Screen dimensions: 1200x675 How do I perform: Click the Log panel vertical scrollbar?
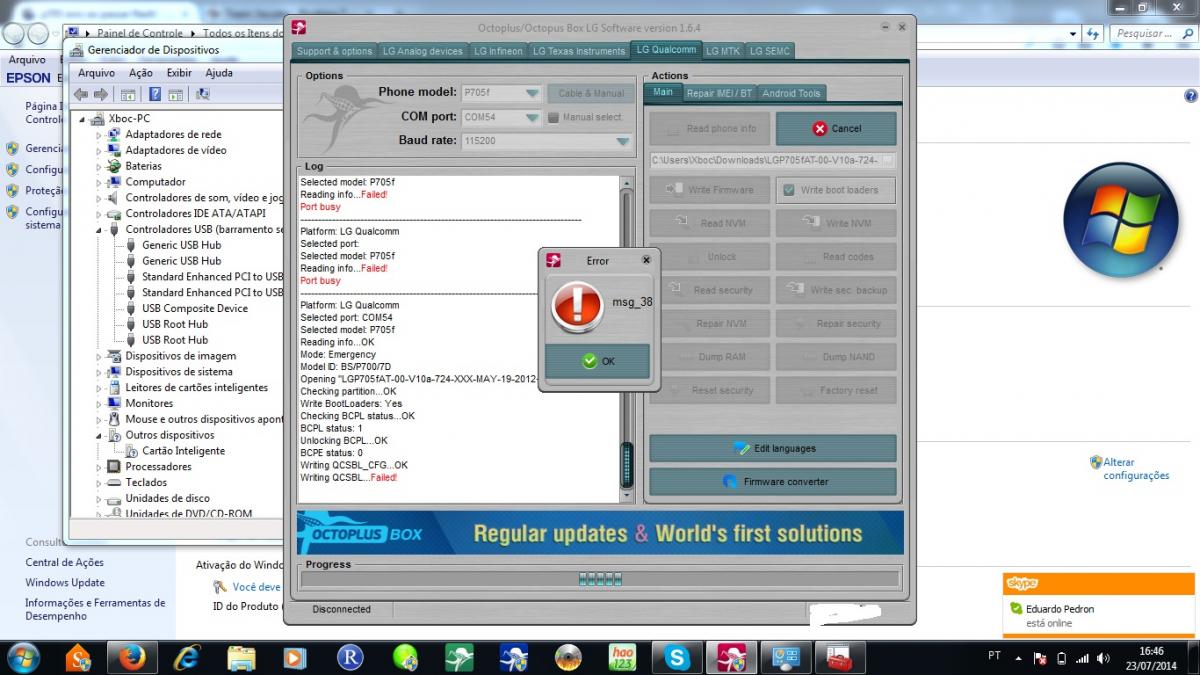628,339
